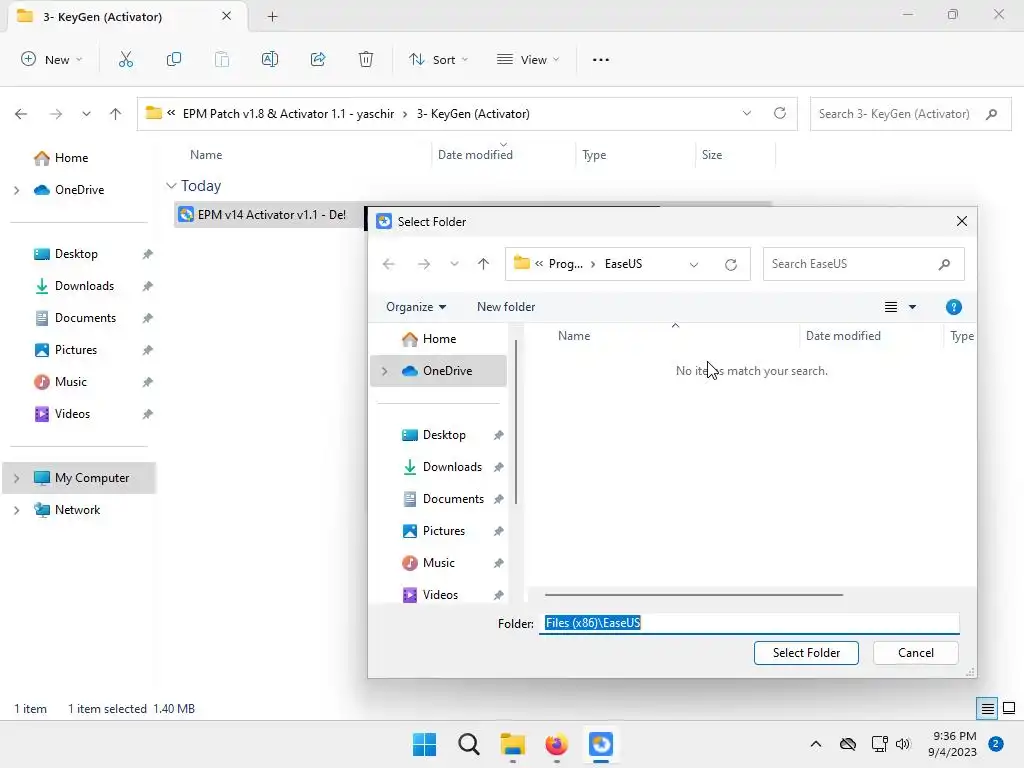Sort by Name column in dialog
This screenshot has width=1024, height=768.
coord(574,336)
